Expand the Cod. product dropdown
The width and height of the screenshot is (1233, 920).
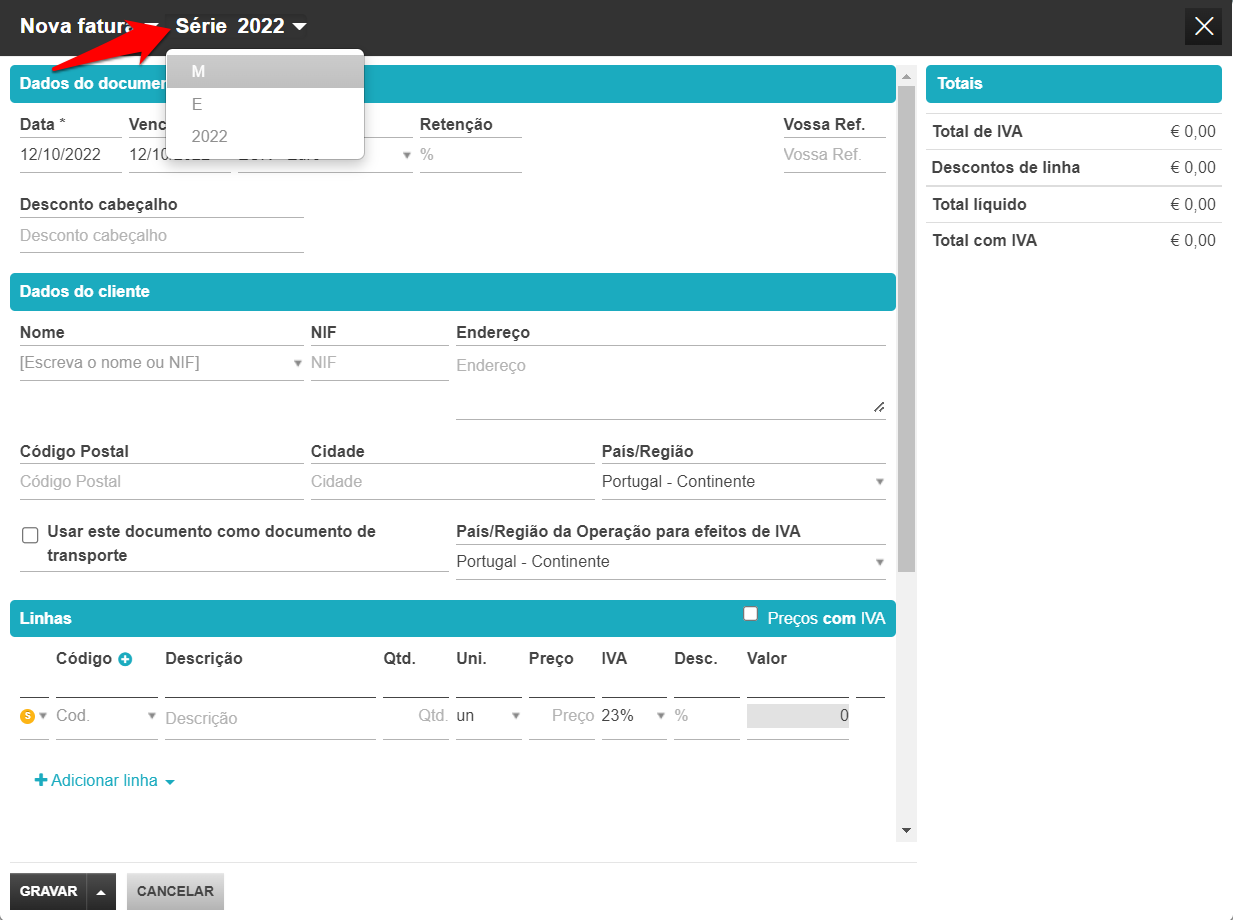(152, 716)
